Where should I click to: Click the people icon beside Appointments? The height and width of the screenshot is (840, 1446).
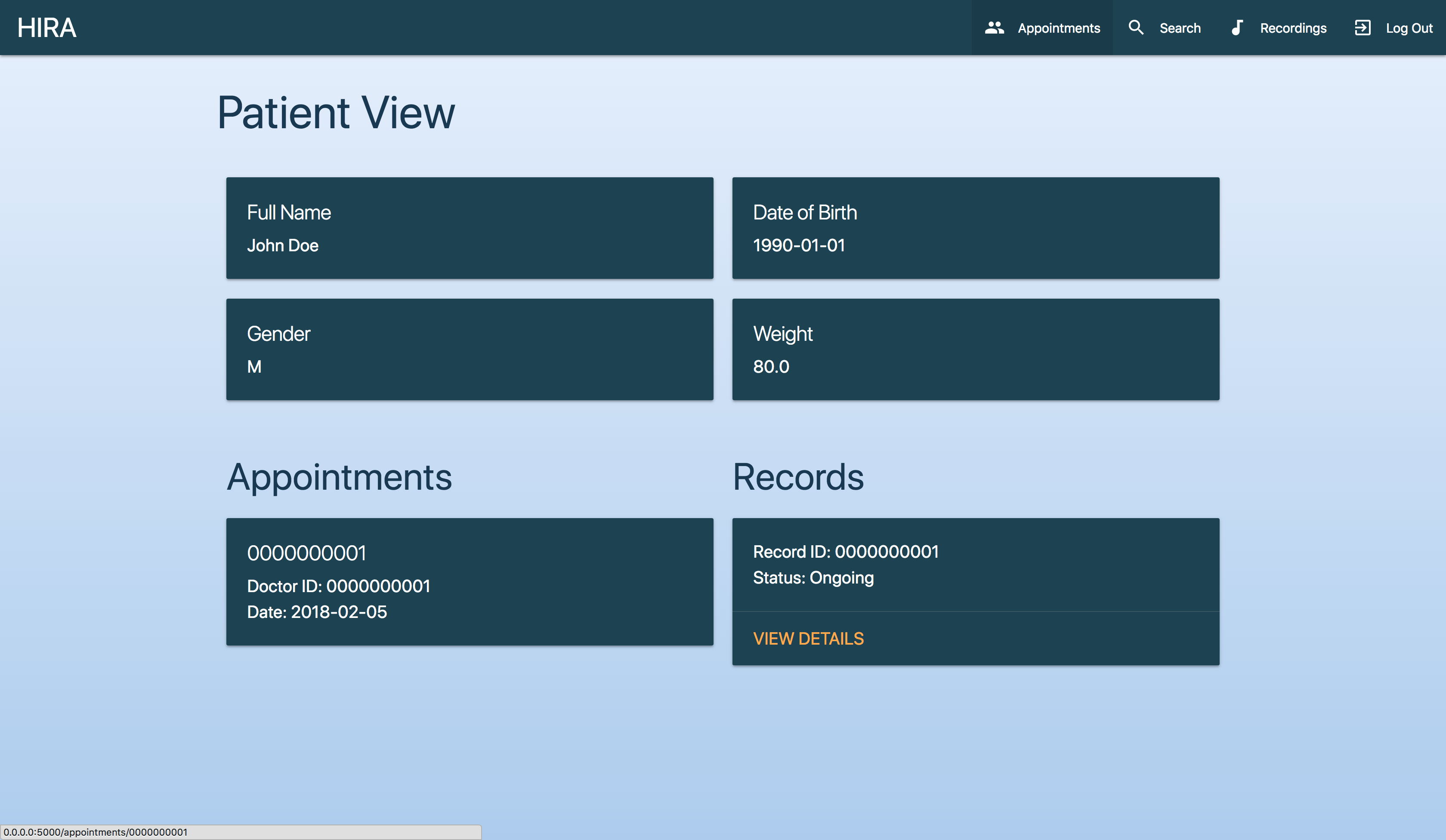coord(994,28)
